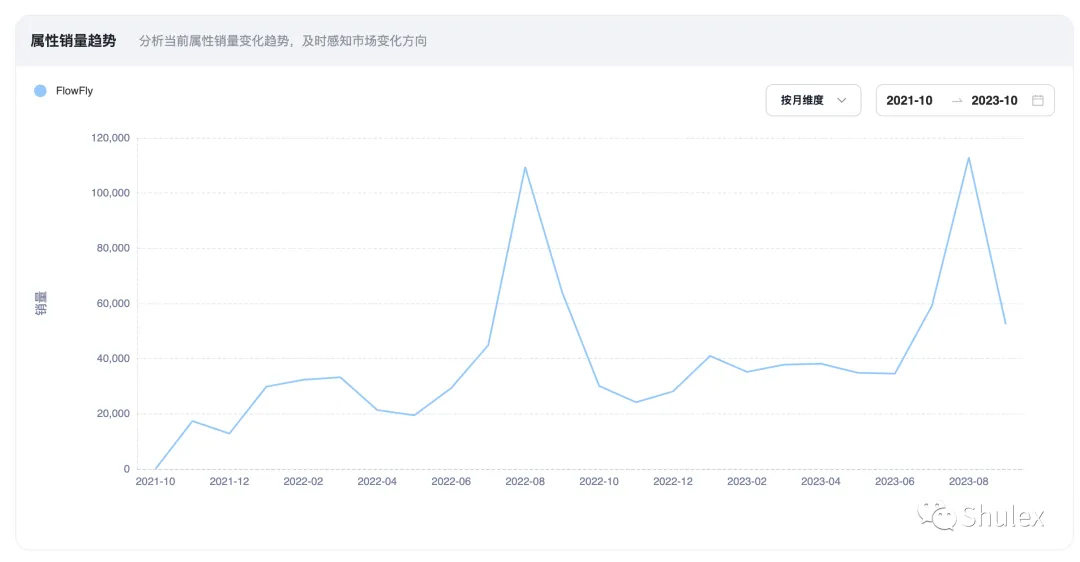Image resolution: width=1080 pixels, height=562 pixels.
Task: Open the 按月维度 dropdown
Action: pos(813,101)
